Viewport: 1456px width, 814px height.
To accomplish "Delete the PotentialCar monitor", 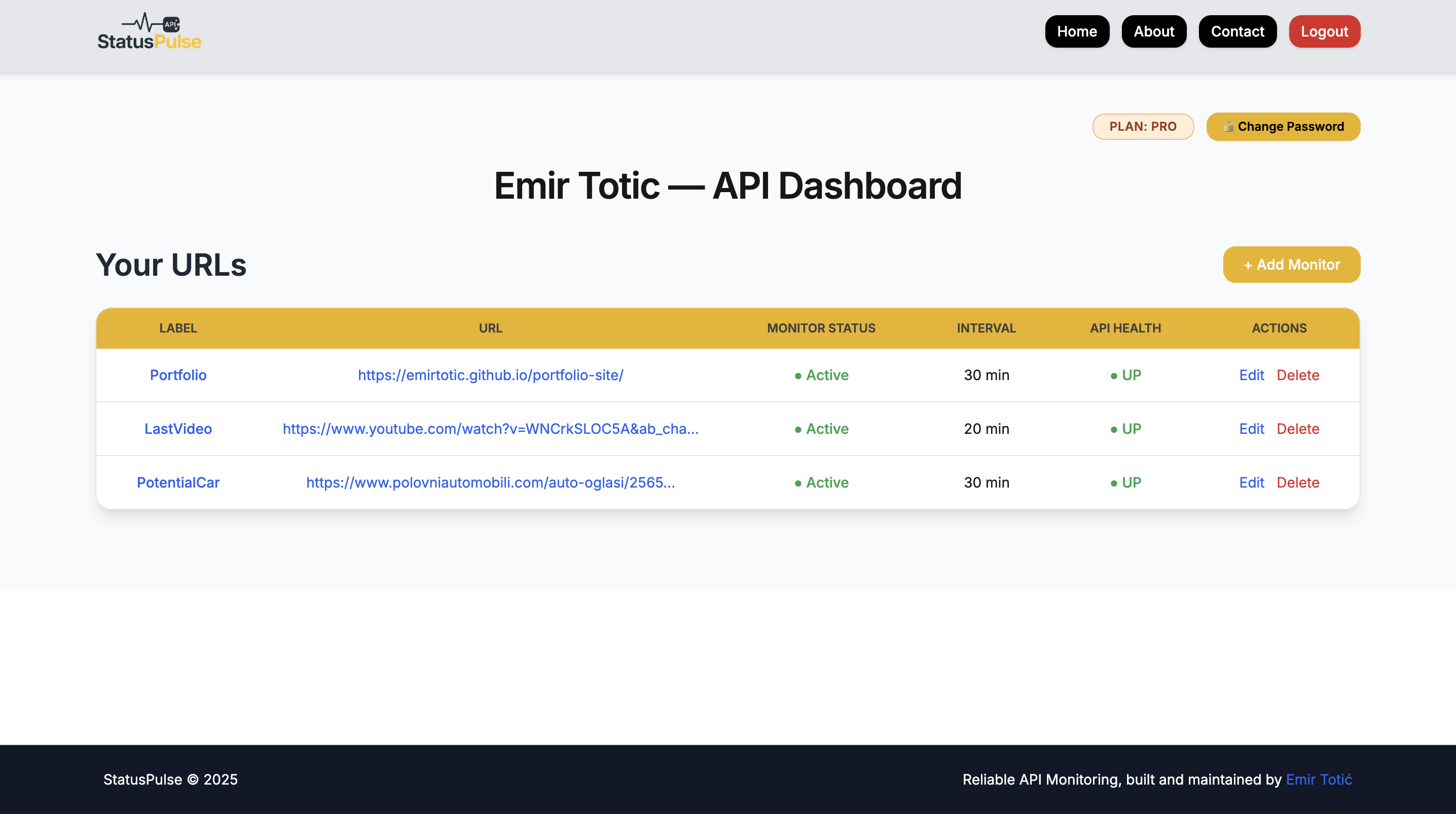I will pyautogui.click(x=1298, y=483).
